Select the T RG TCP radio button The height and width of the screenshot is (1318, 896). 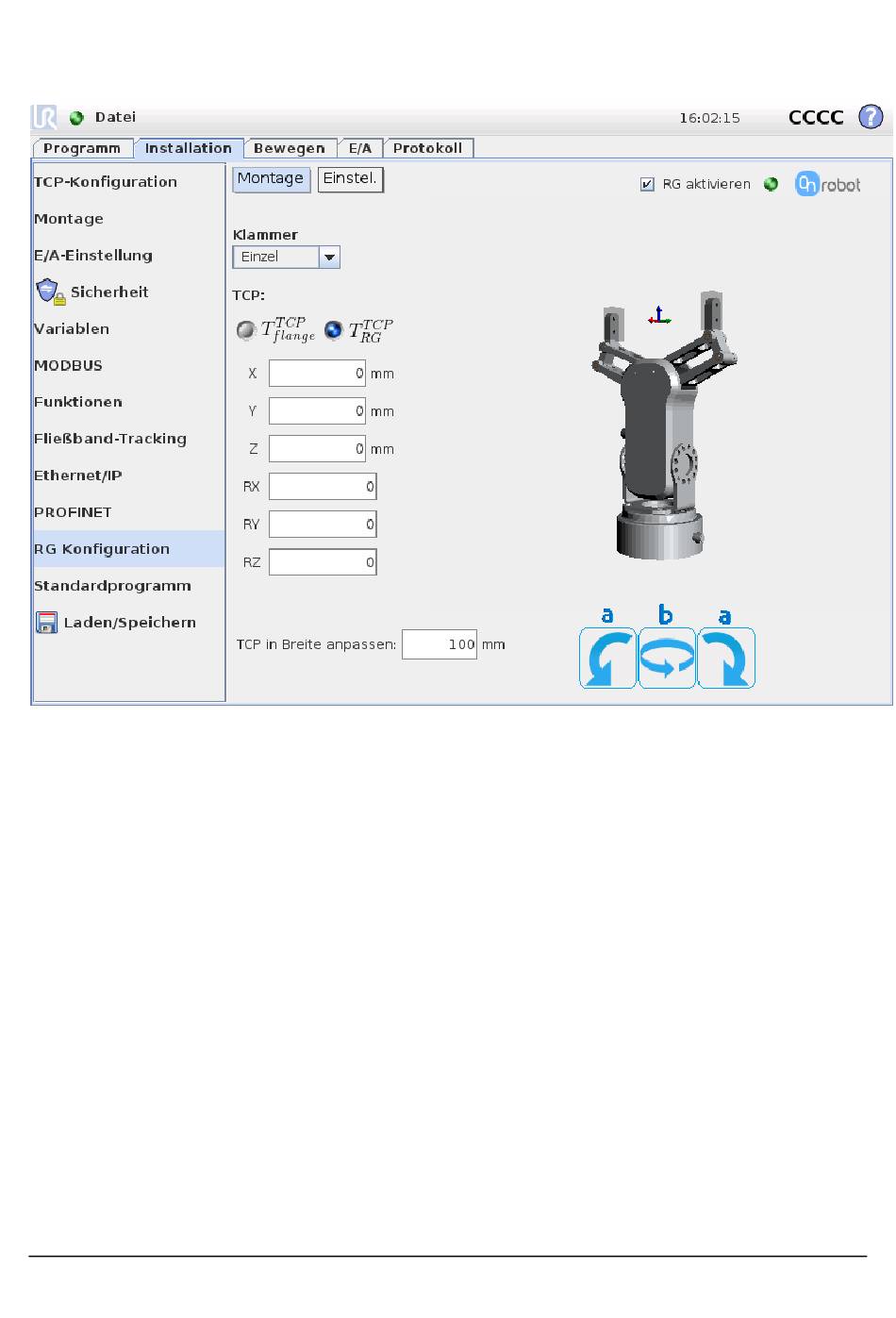333,330
